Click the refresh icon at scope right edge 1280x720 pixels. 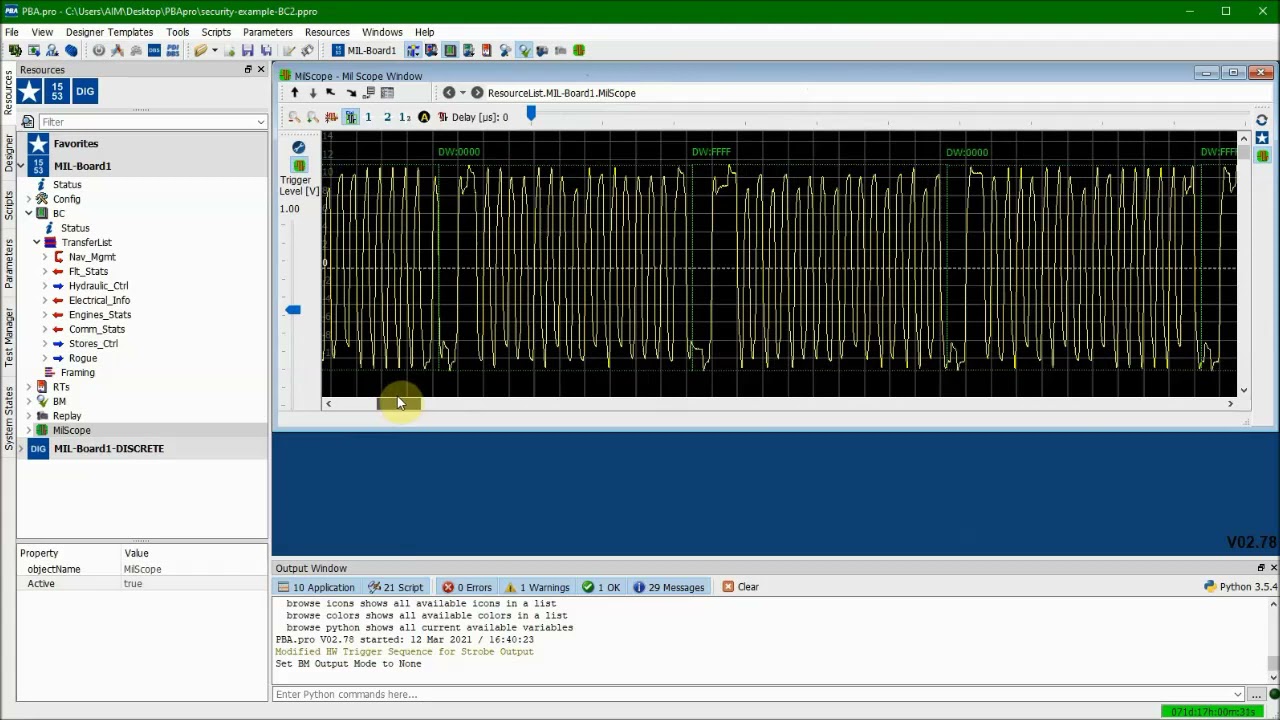click(x=1262, y=120)
